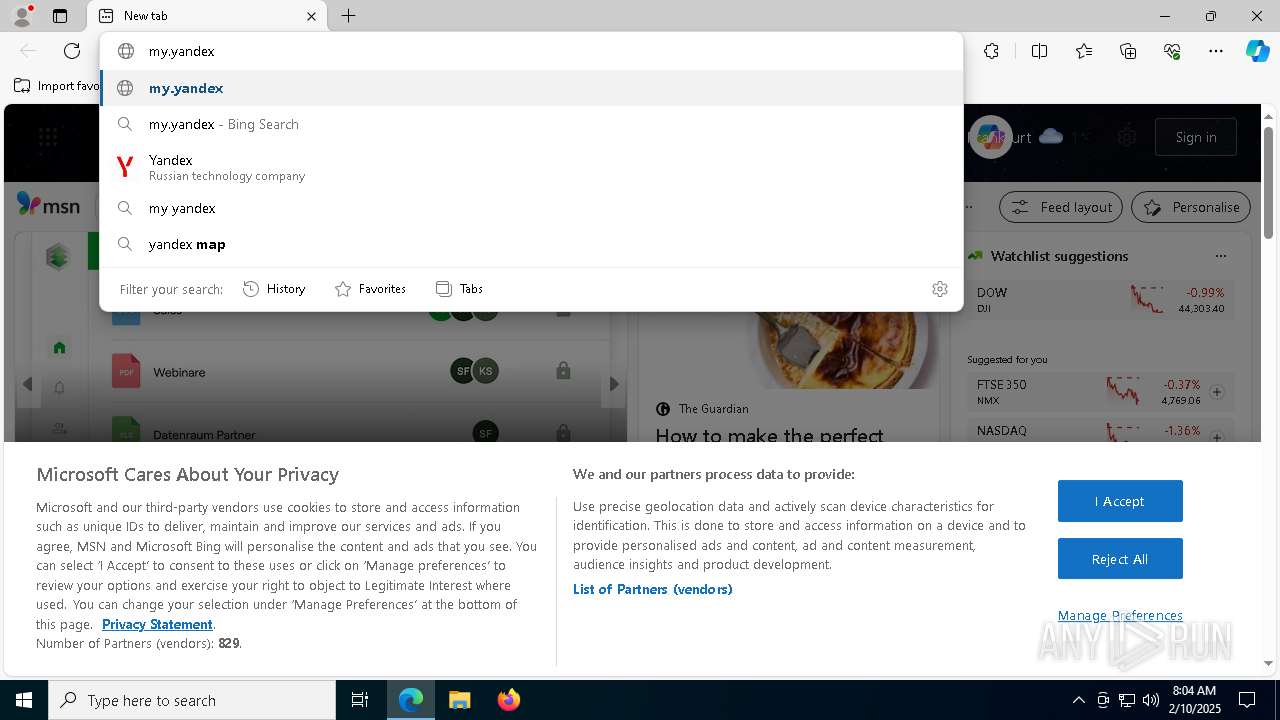Select the highlighted my.yandex suggestion

coord(531,88)
